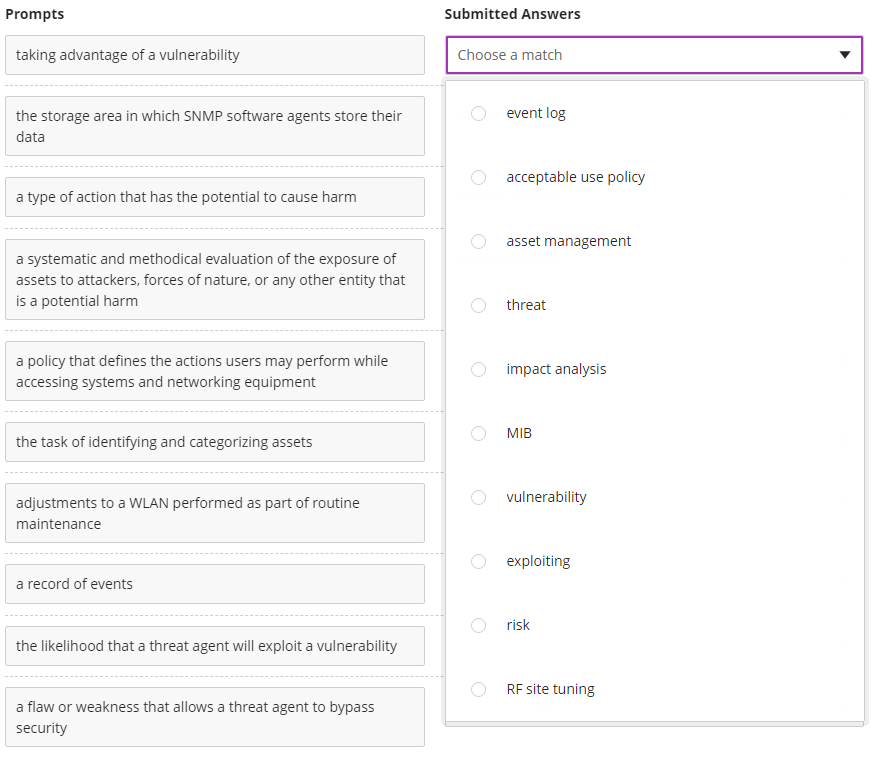Image resolution: width=877 pixels, height=768 pixels.
Task: Select the 'vulnerability' radio option
Action: point(479,498)
